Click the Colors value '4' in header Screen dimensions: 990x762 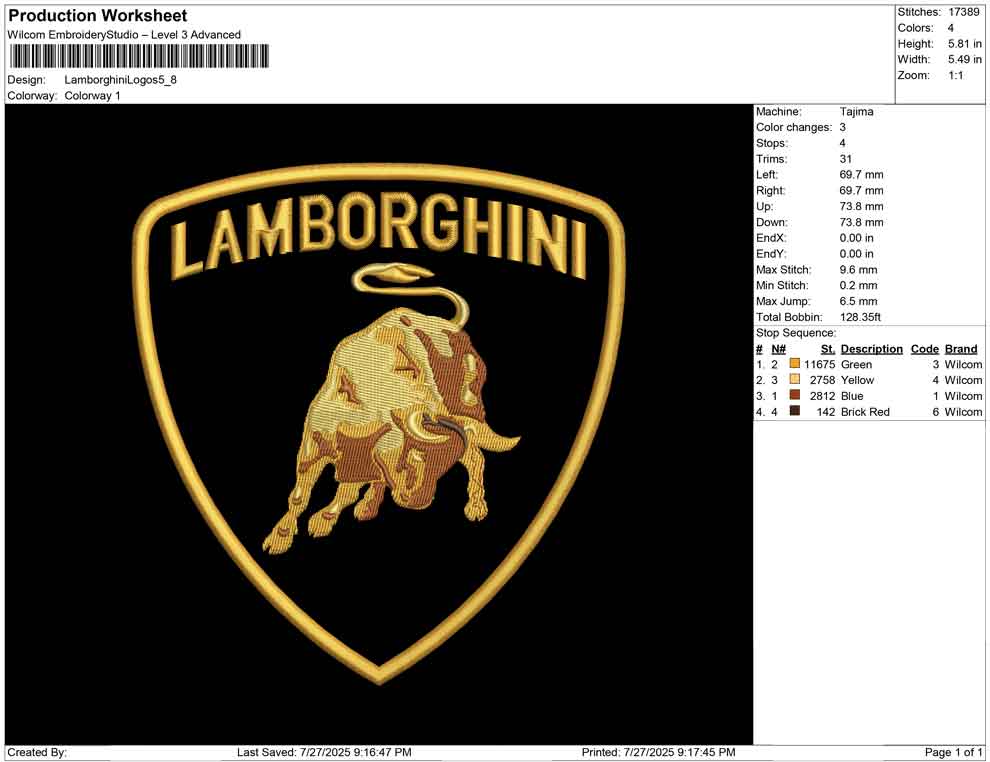(951, 28)
